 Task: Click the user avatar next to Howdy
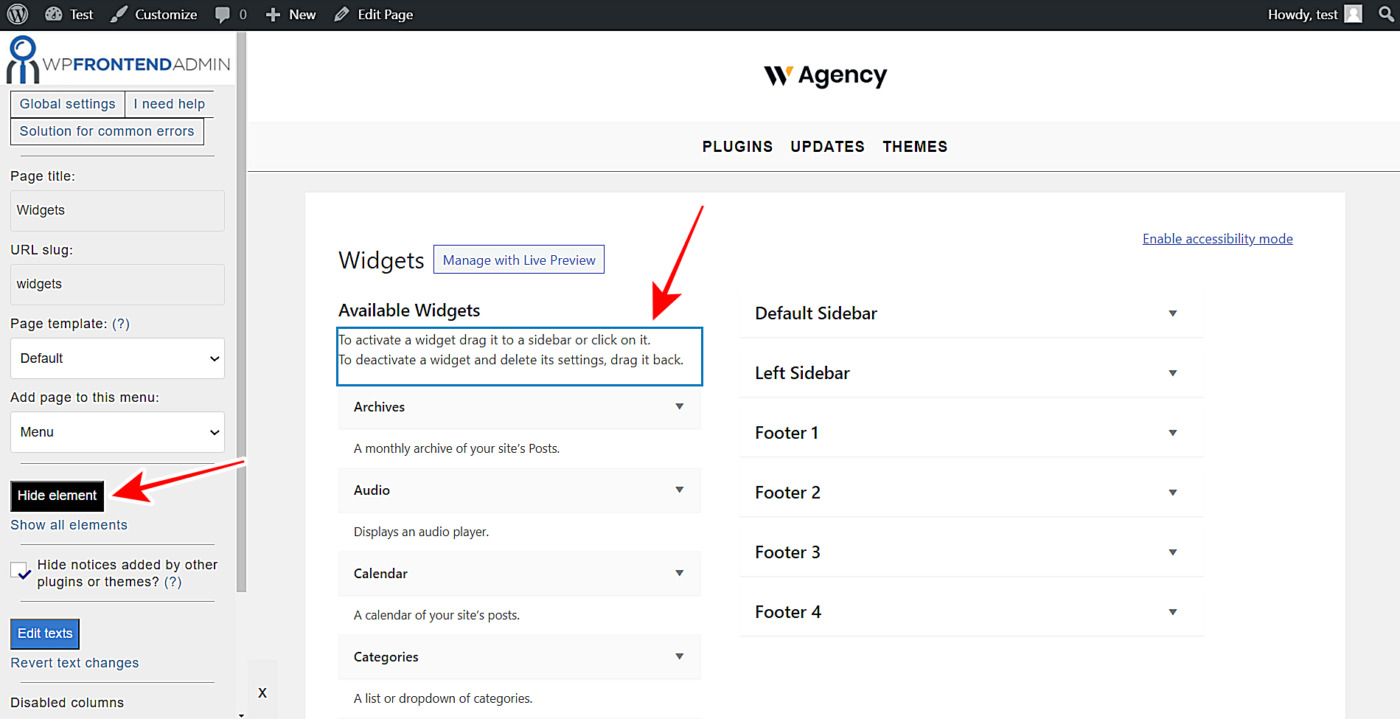pos(1353,14)
